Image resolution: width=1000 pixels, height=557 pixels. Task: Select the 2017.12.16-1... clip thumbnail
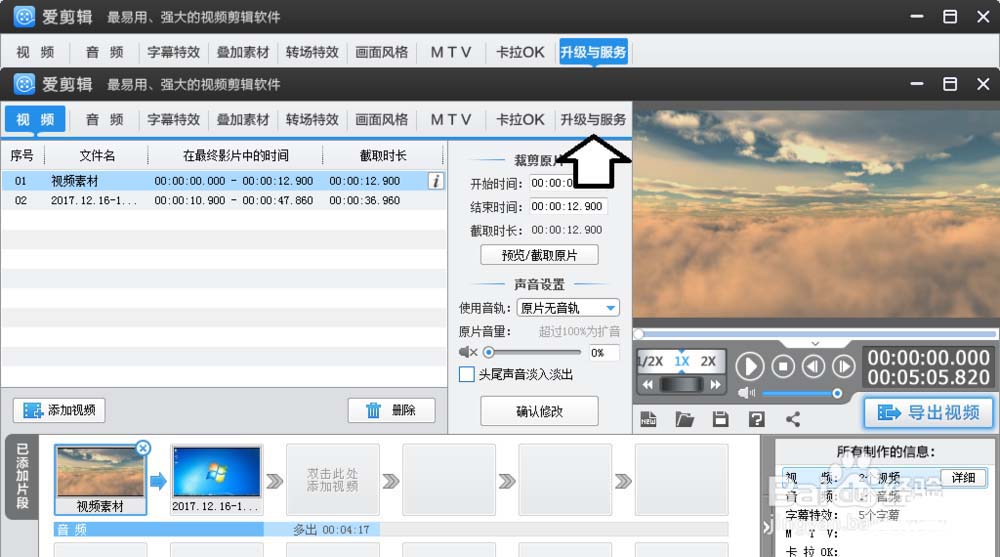217,480
